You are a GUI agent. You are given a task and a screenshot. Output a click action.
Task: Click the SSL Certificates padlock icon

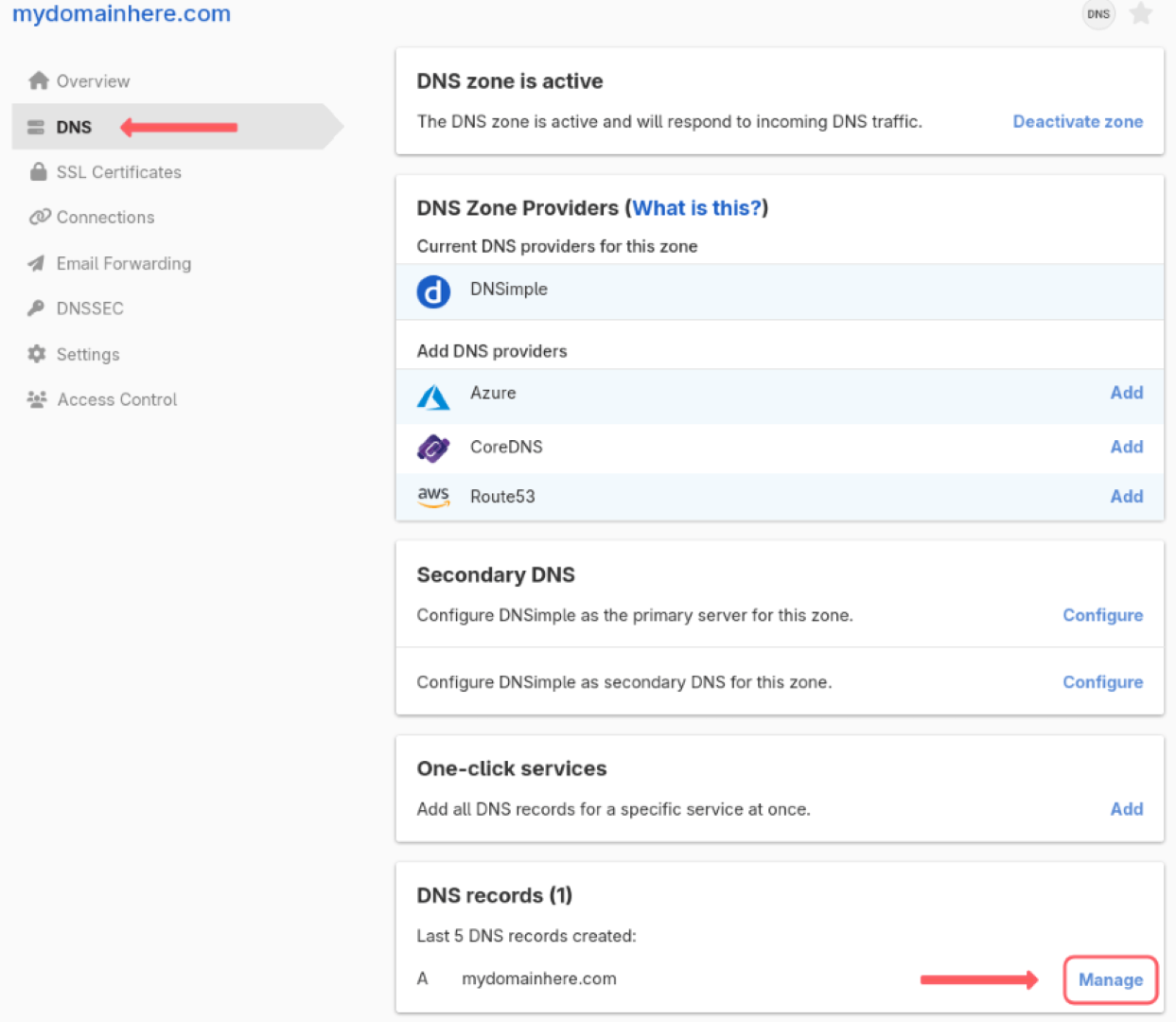click(38, 171)
